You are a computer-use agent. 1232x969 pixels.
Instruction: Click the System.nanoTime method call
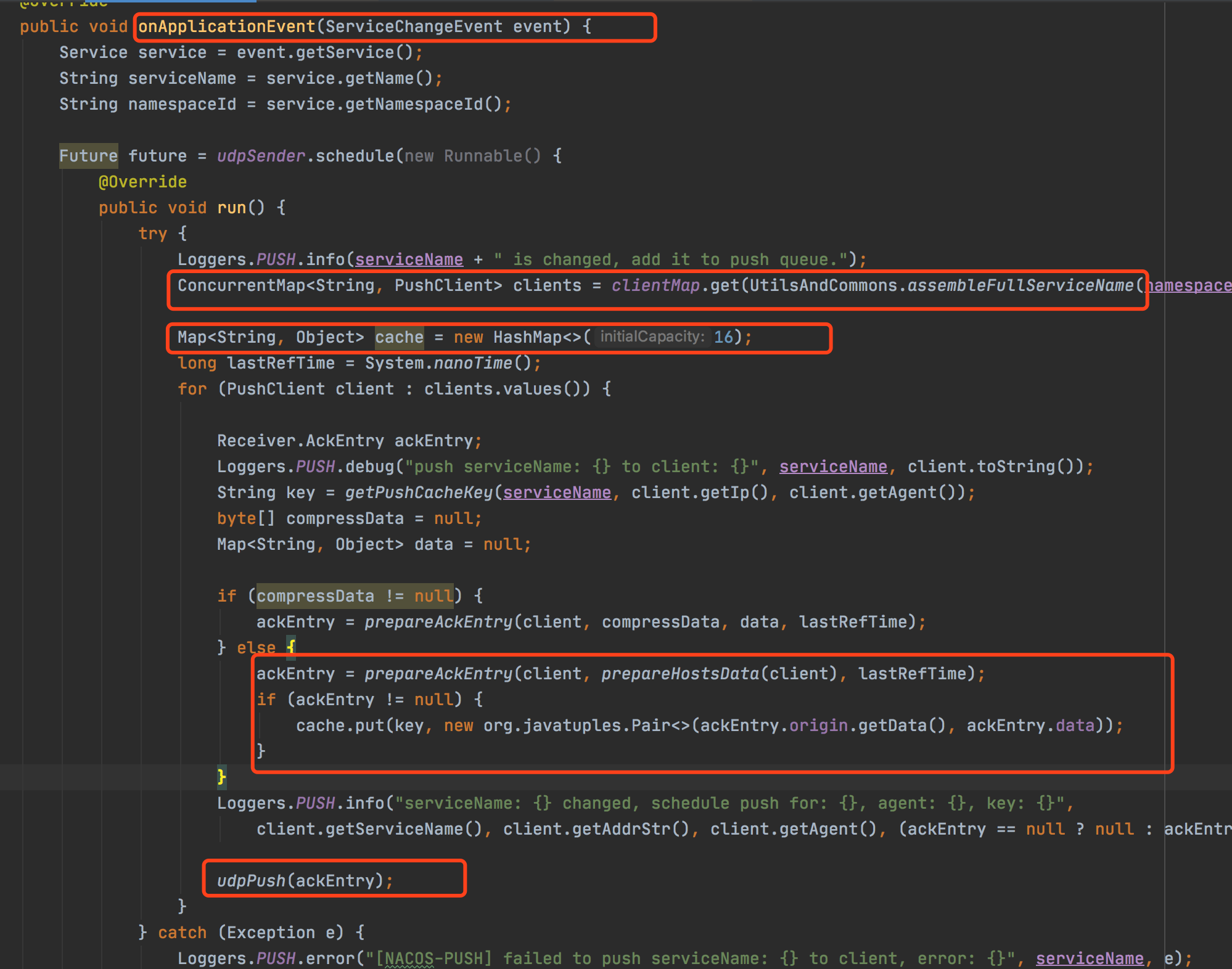pos(473,363)
